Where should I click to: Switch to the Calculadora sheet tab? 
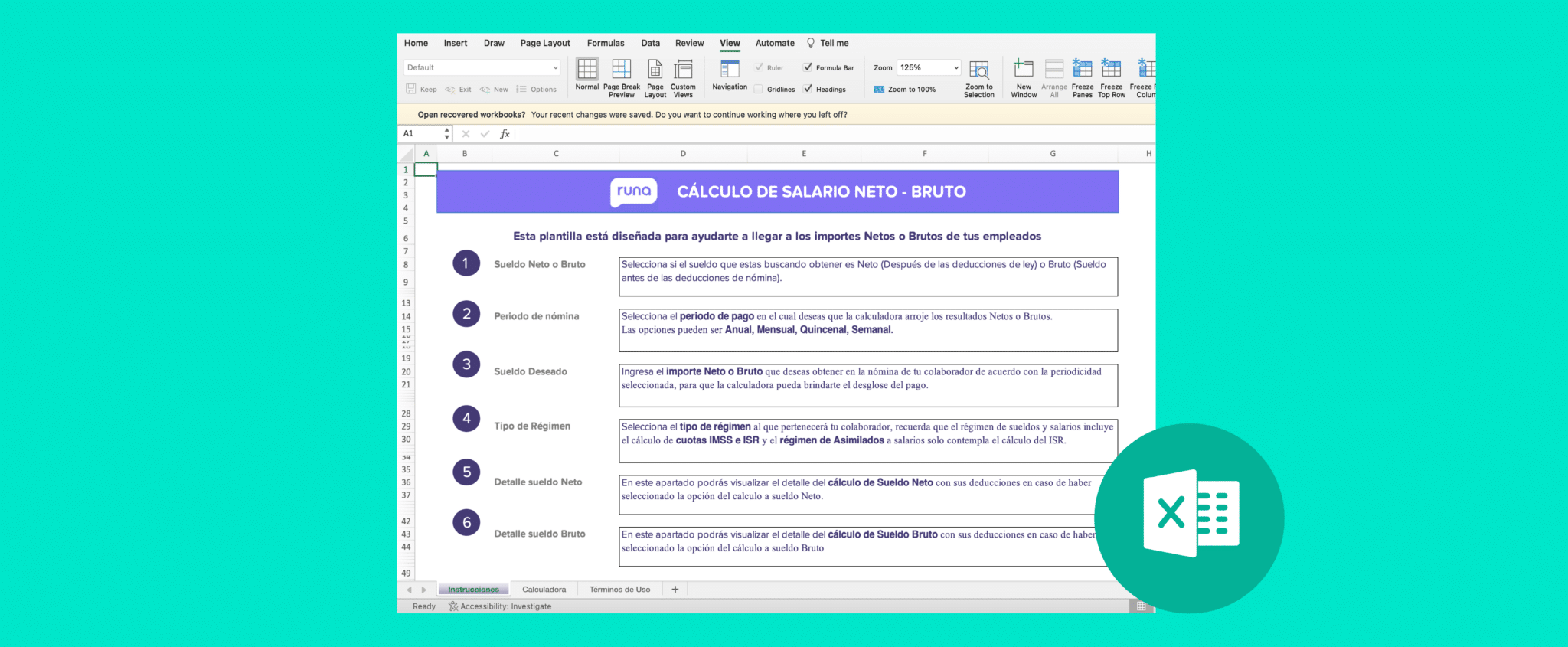coord(544,590)
